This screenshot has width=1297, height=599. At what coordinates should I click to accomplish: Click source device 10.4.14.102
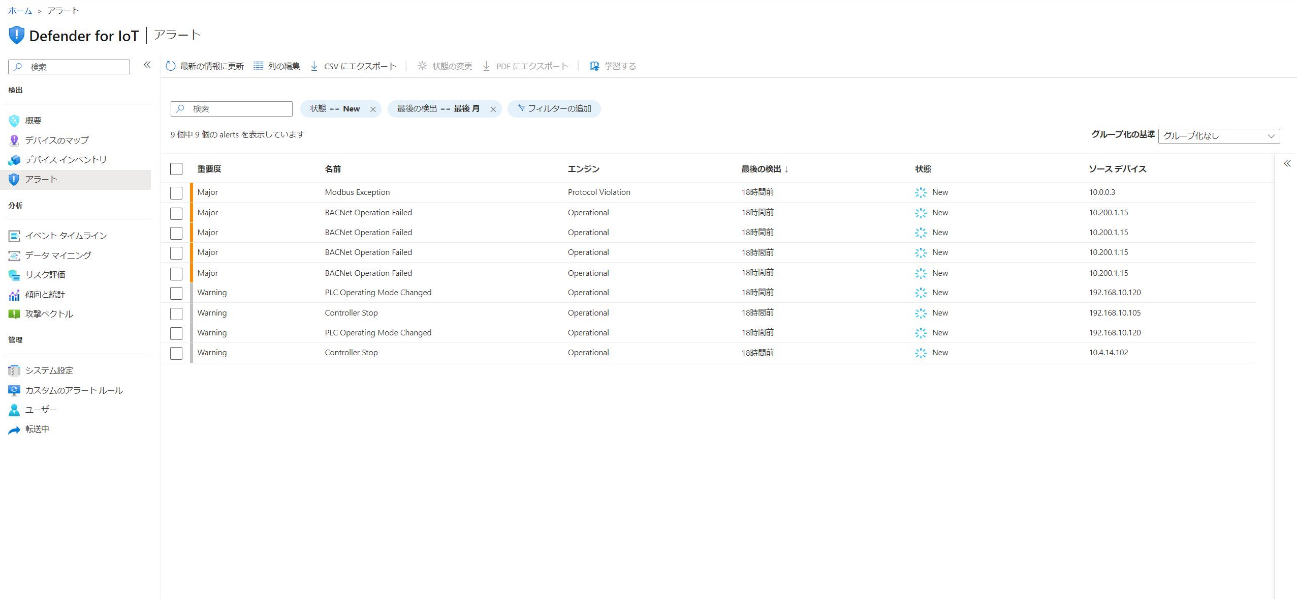(x=1108, y=353)
